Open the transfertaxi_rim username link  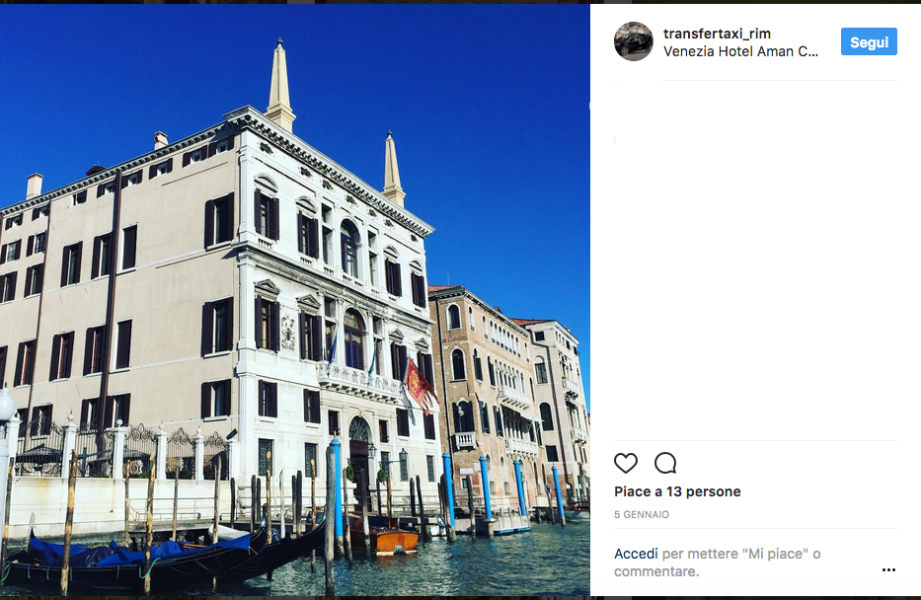(717, 33)
